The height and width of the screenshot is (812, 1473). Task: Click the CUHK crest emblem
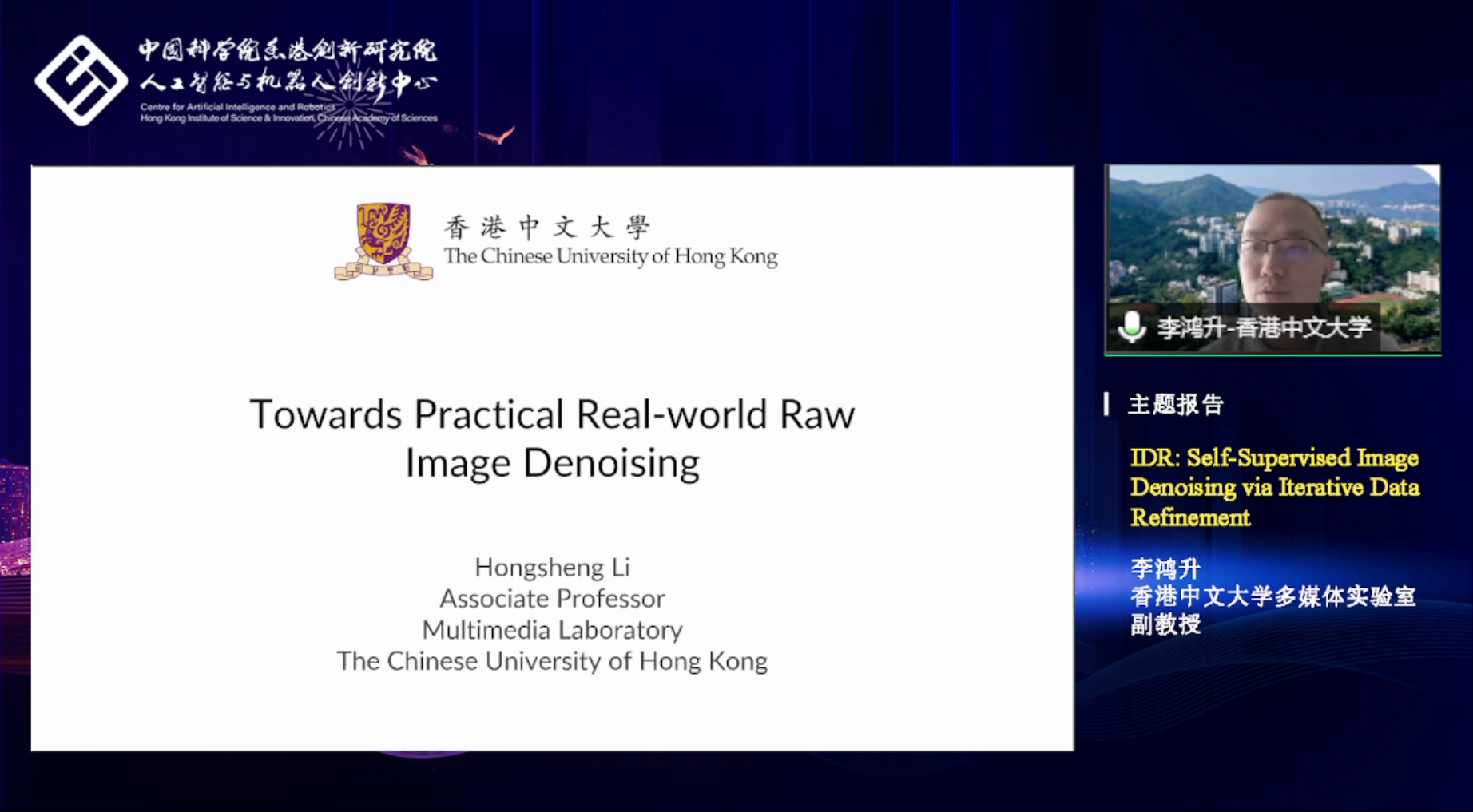tap(383, 241)
